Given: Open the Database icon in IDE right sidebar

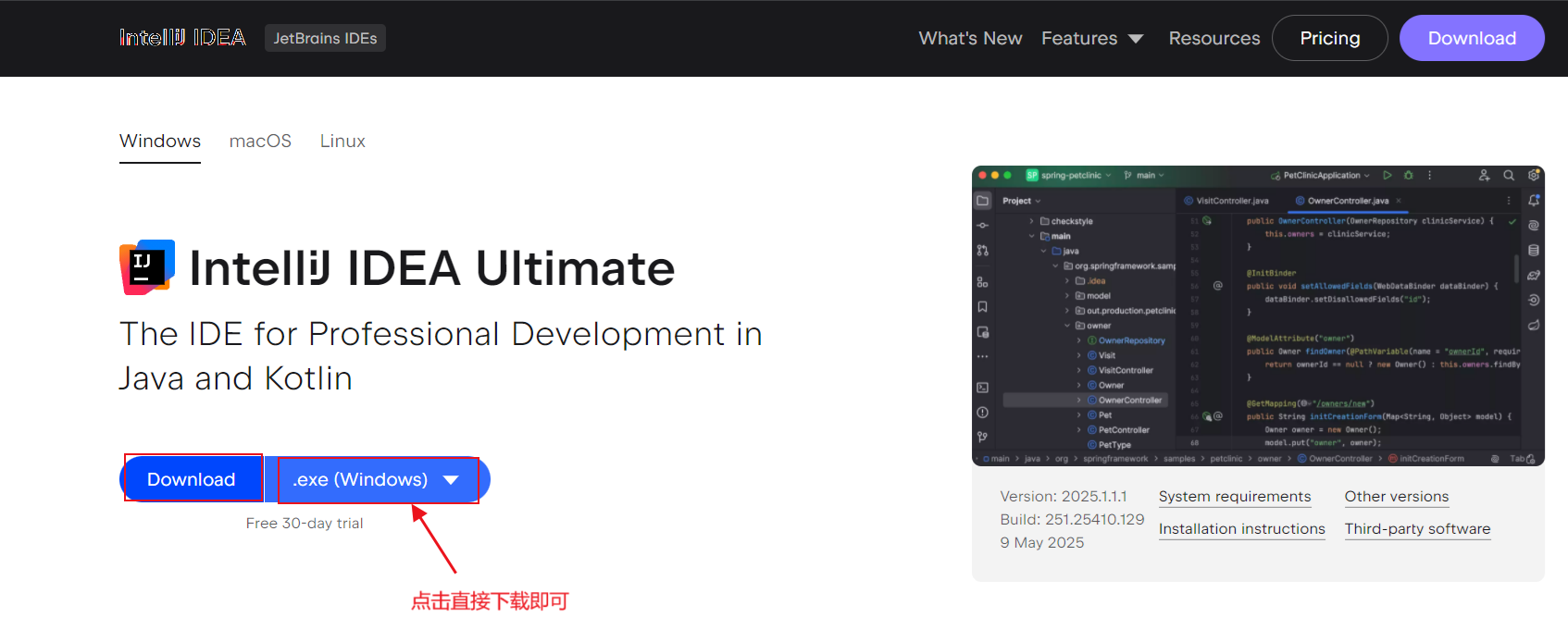Looking at the screenshot, I should [1534, 251].
